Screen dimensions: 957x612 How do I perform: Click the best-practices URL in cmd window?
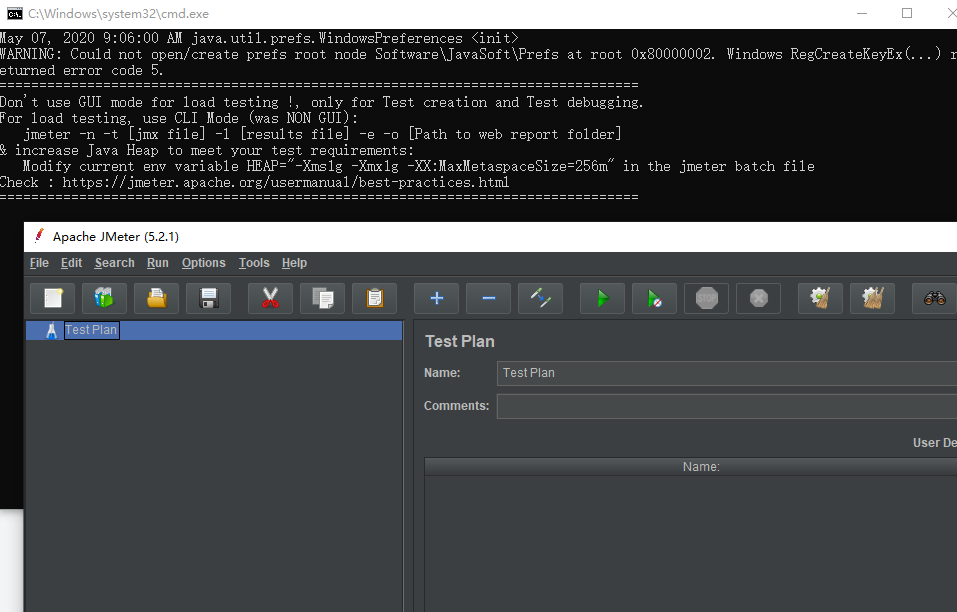[286, 182]
